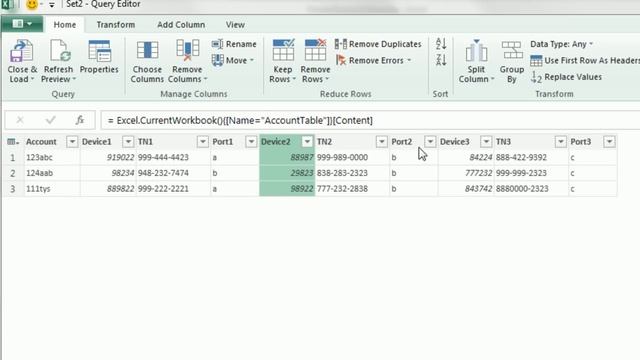Click Replace Values
Viewport: 640px width, 360px height.
click(566, 77)
